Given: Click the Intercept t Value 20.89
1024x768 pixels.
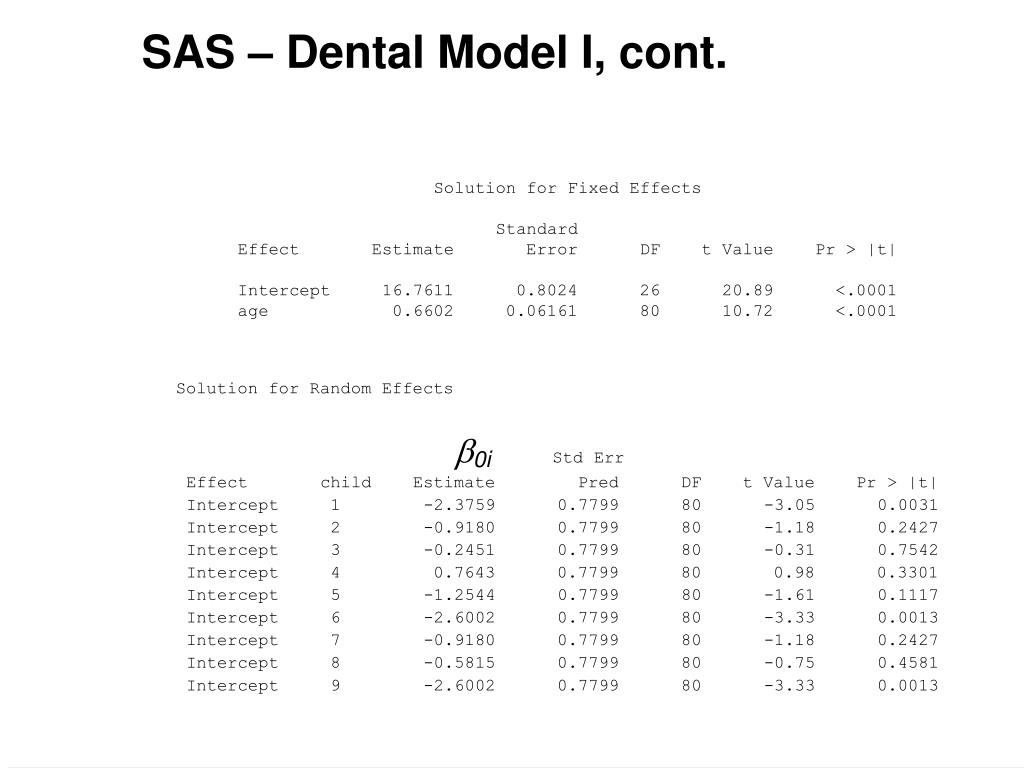Looking at the screenshot, I should 747,290.
